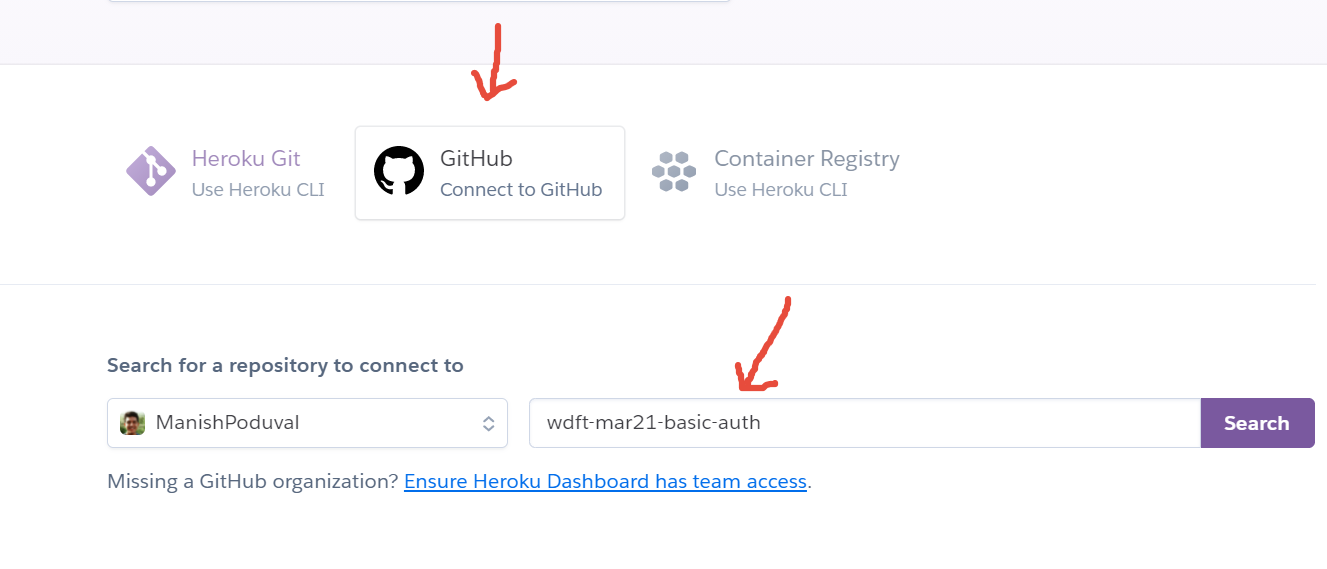1327x569 pixels.
Task: Click the Missing a GitHub organization text
Action: pyautogui.click(x=253, y=482)
